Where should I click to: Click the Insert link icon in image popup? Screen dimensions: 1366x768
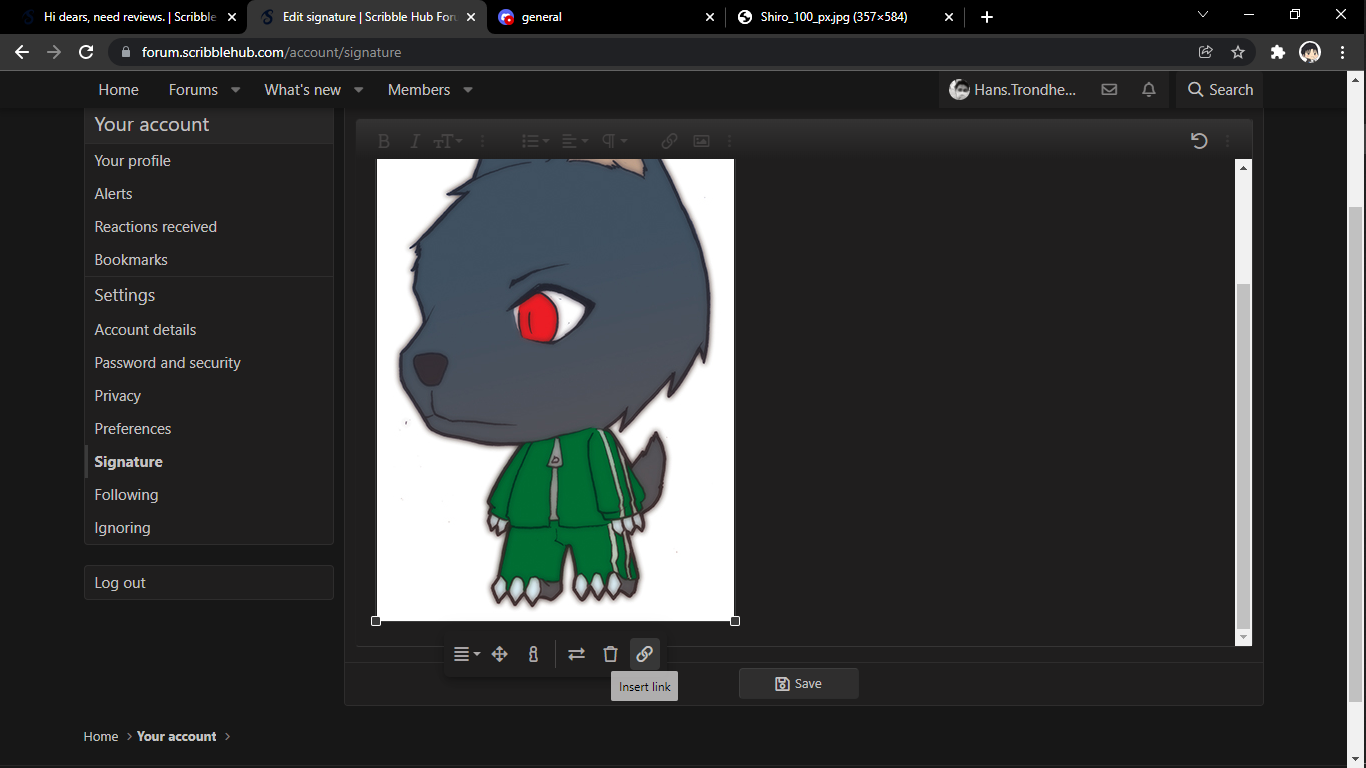click(x=644, y=654)
